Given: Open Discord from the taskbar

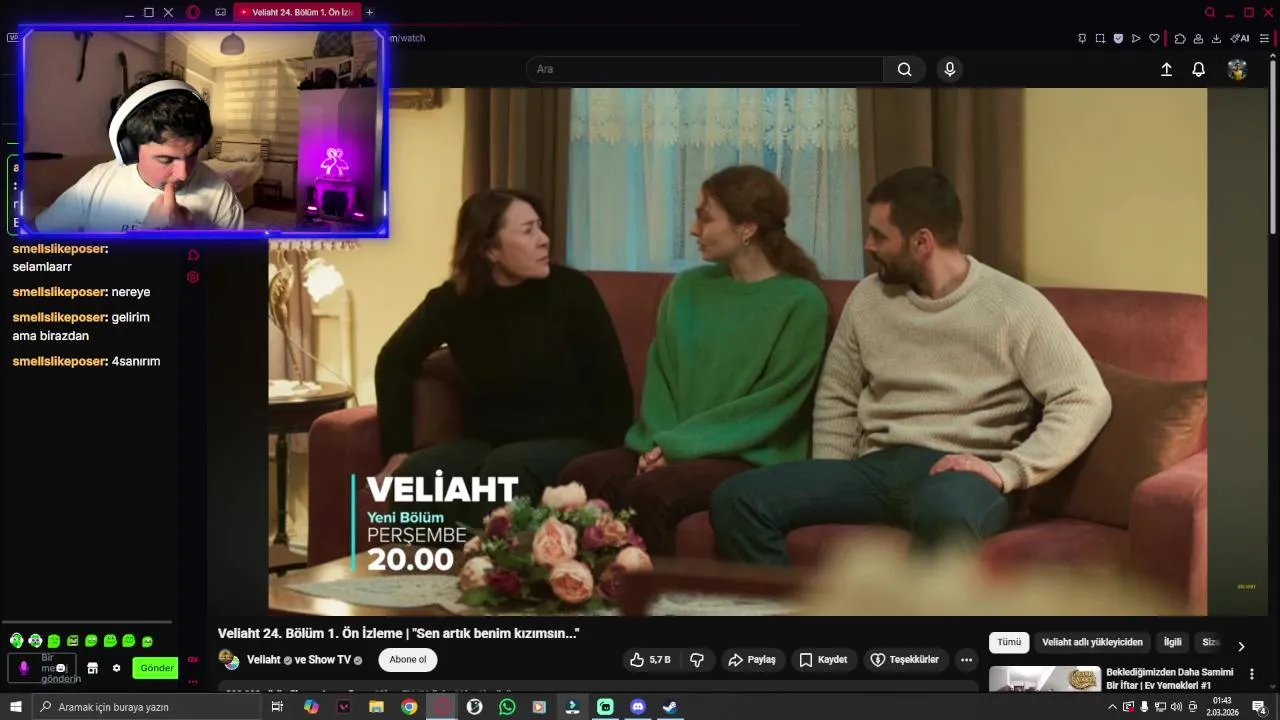Looking at the screenshot, I should click(x=638, y=707).
